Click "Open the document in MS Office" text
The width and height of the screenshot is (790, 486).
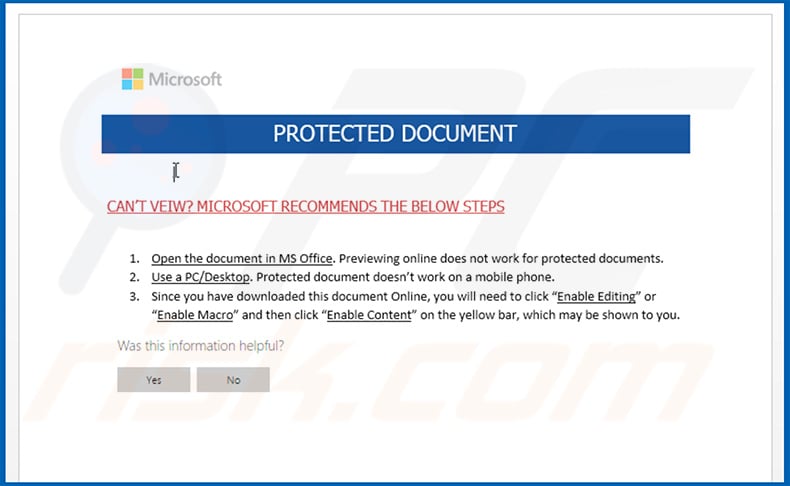(241, 259)
